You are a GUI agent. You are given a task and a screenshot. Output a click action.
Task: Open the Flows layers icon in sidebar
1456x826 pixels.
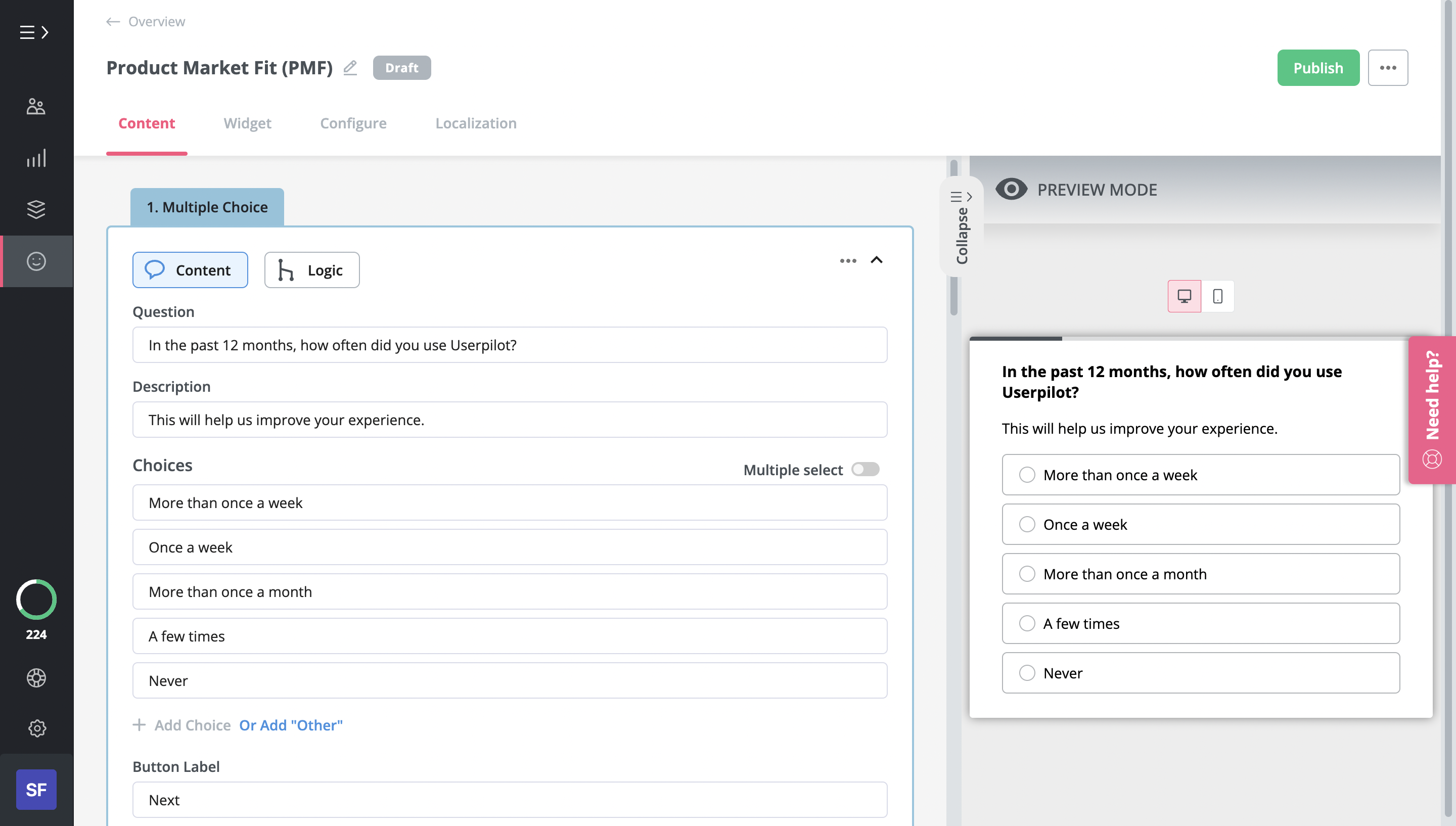(x=36, y=209)
